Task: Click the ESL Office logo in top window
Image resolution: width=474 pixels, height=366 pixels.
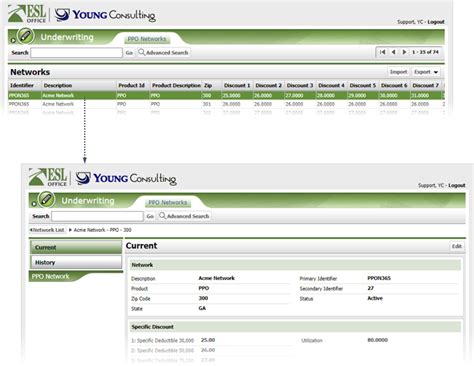Action: click(x=27, y=14)
